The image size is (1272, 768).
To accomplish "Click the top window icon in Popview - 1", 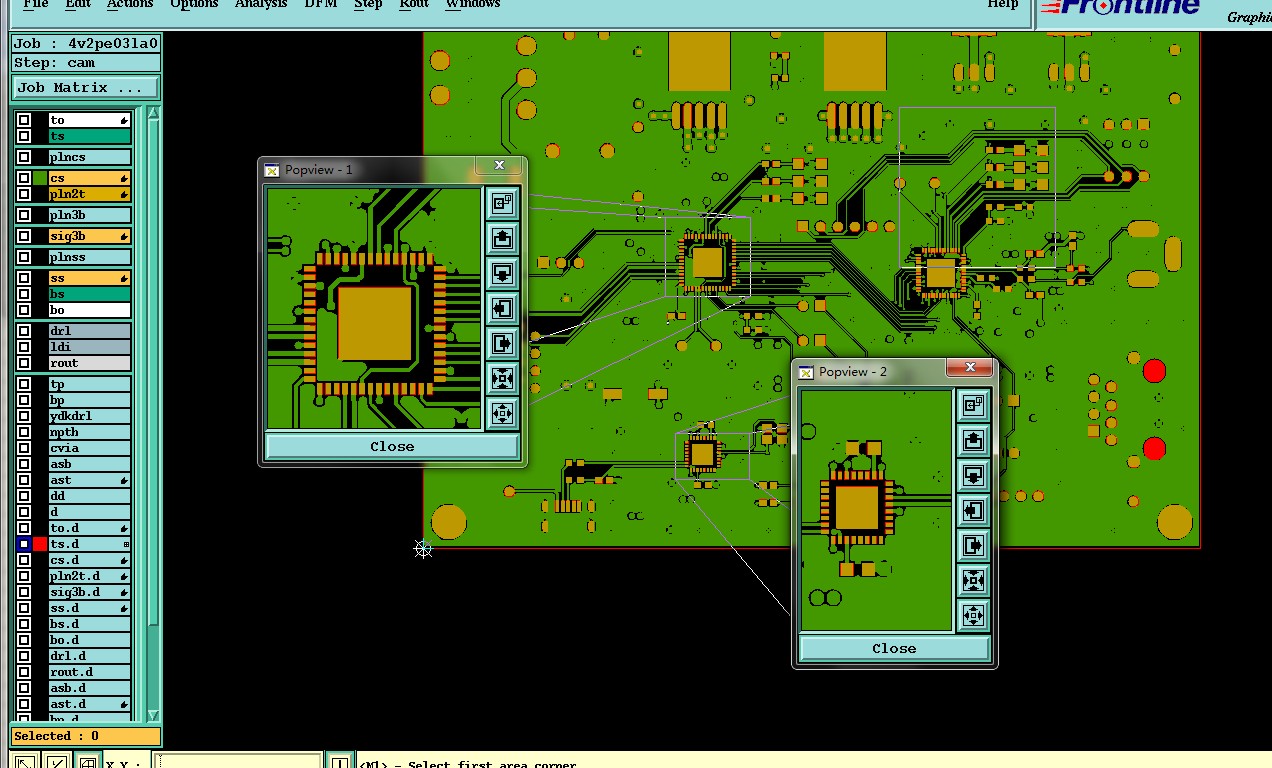I will coord(502,203).
